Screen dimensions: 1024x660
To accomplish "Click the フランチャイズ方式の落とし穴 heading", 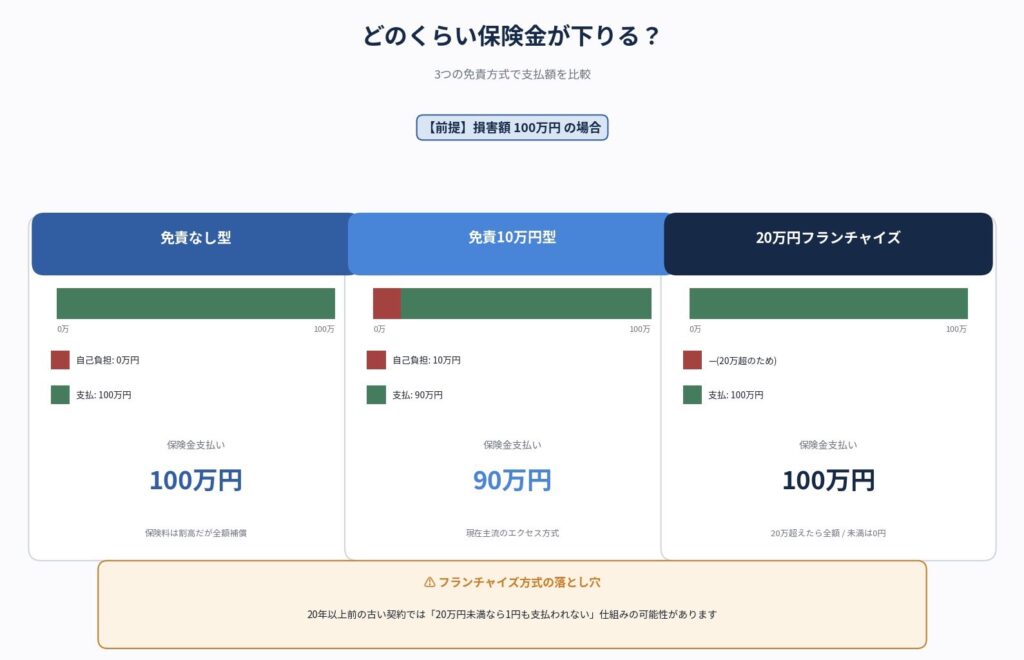I will point(519,582).
